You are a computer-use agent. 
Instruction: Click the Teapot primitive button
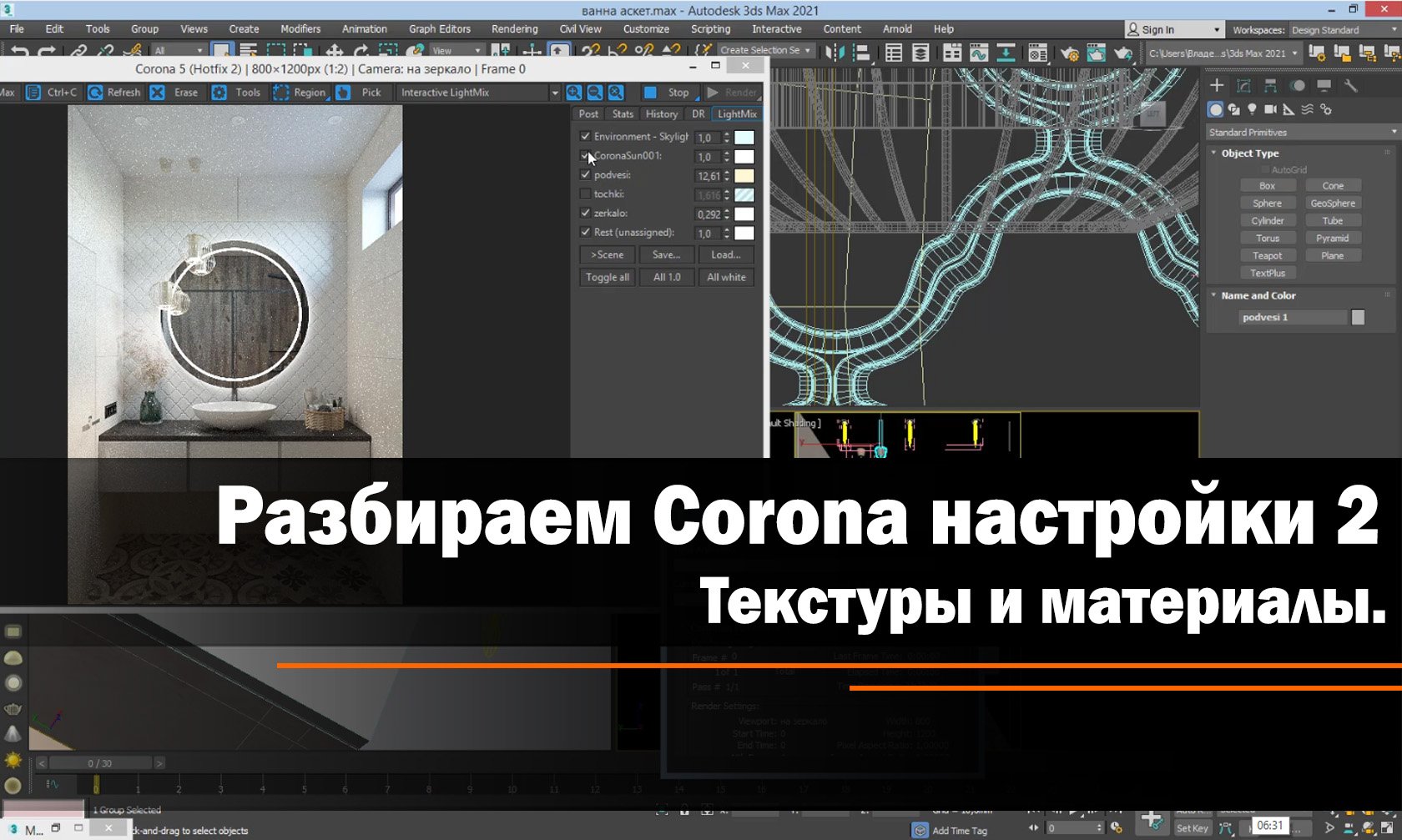[x=1267, y=256]
